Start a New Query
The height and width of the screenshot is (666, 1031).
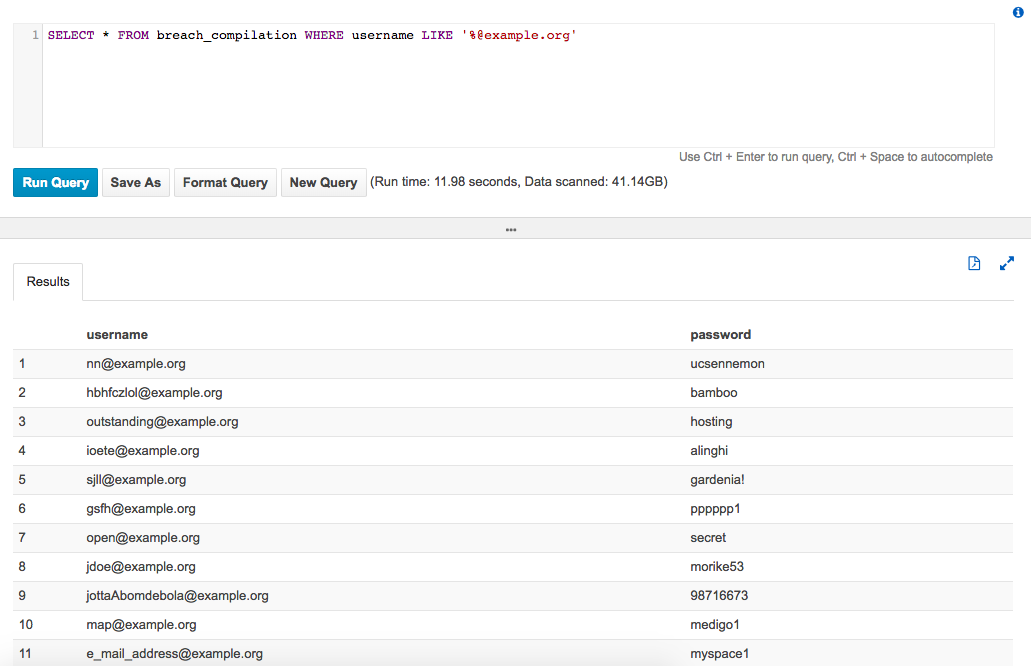[323, 183]
